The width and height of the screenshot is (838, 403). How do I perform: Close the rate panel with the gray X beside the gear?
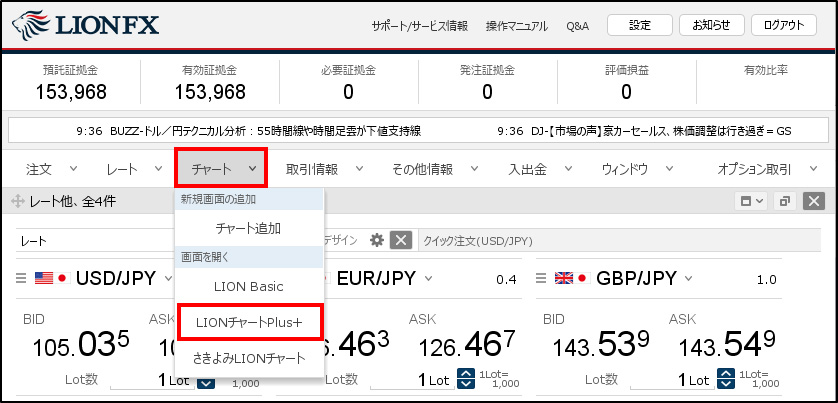click(401, 241)
